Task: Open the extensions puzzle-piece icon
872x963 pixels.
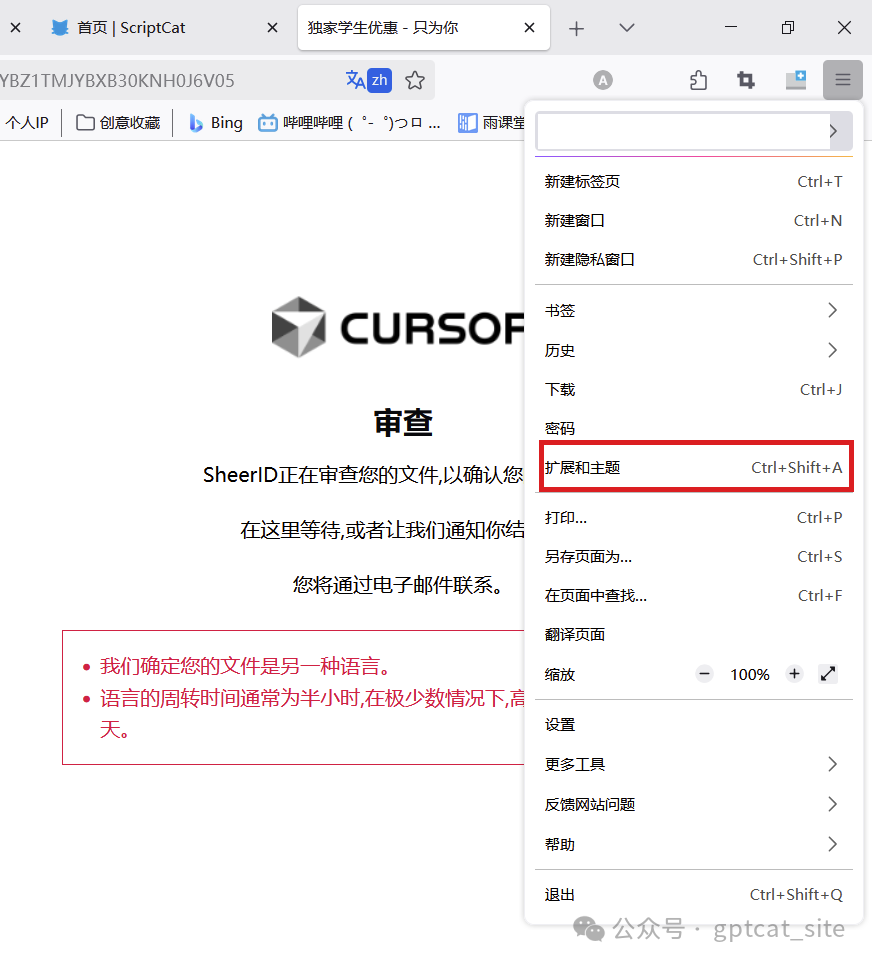Action: (x=698, y=80)
